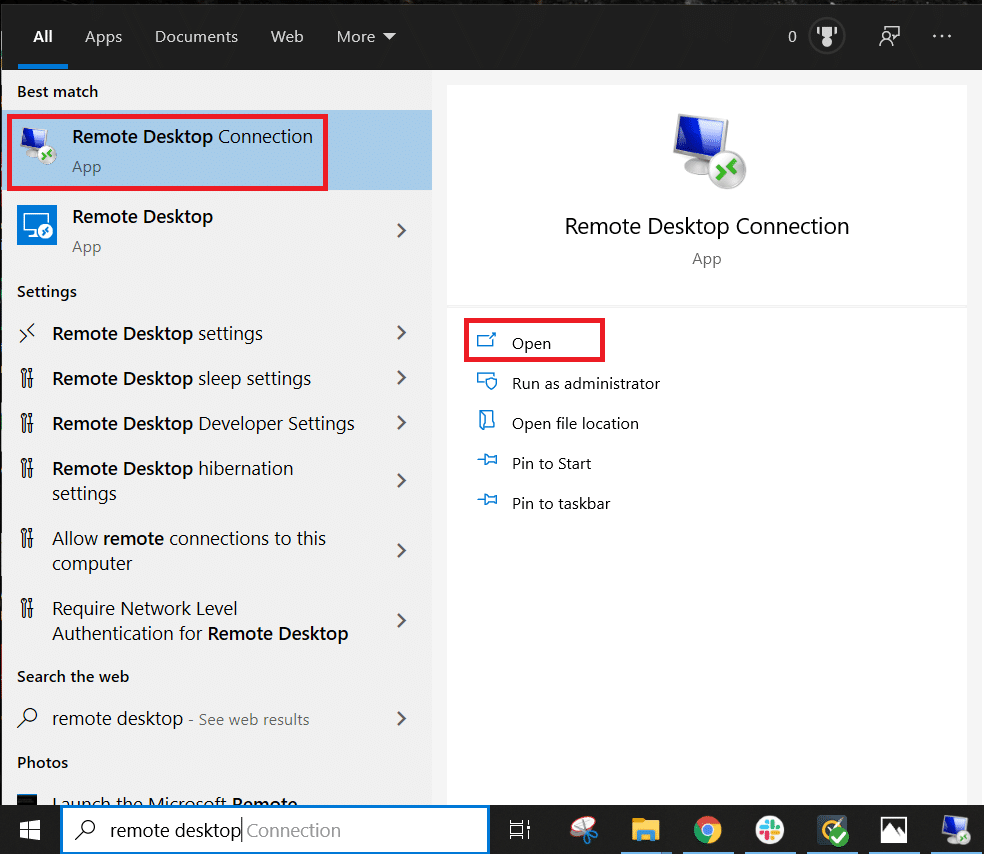Open File Explorer from the taskbar
Viewport: 984px width, 854px height.
[645, 830]
